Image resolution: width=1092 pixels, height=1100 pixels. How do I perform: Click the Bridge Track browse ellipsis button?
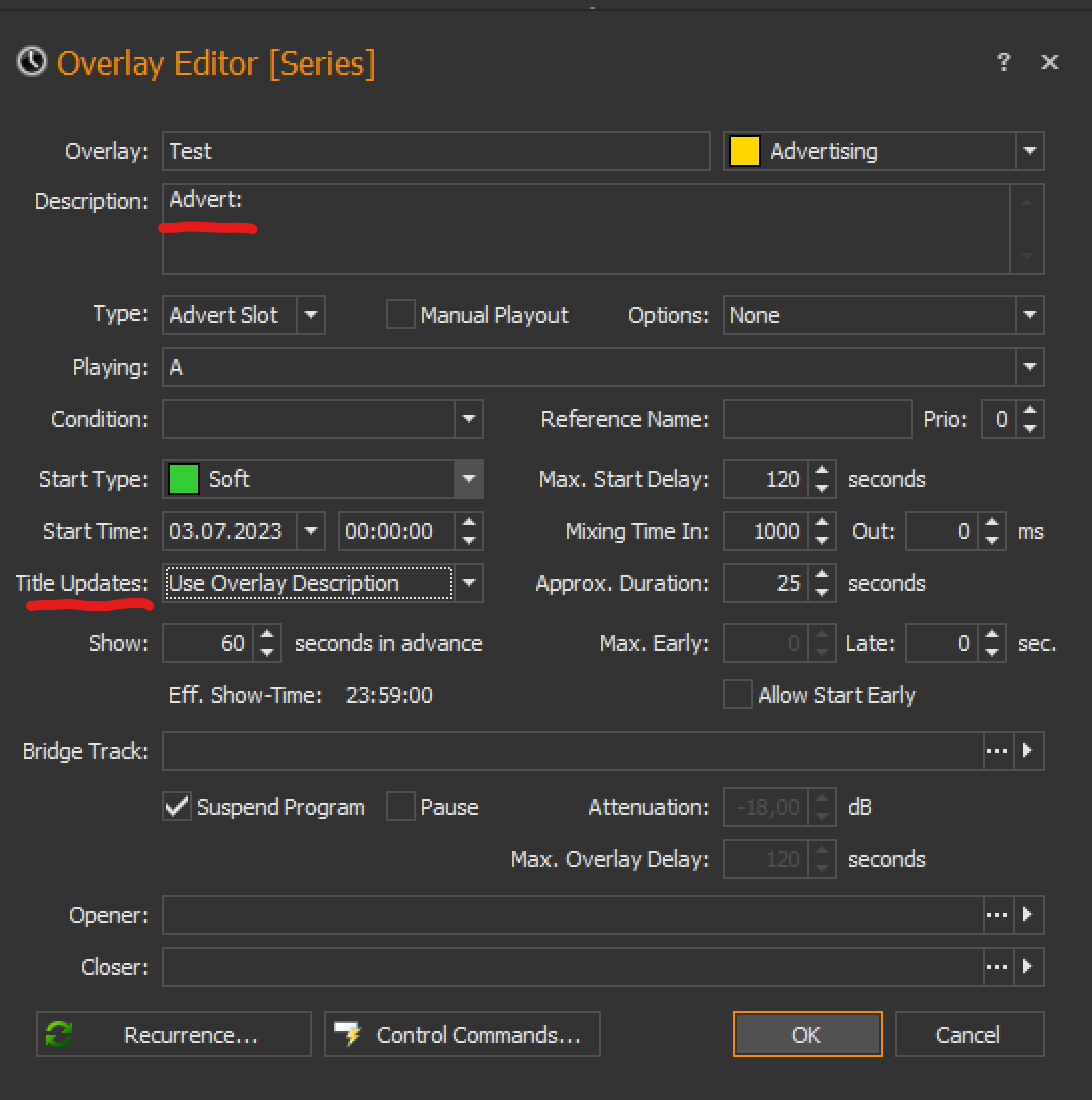coord(997,751)
